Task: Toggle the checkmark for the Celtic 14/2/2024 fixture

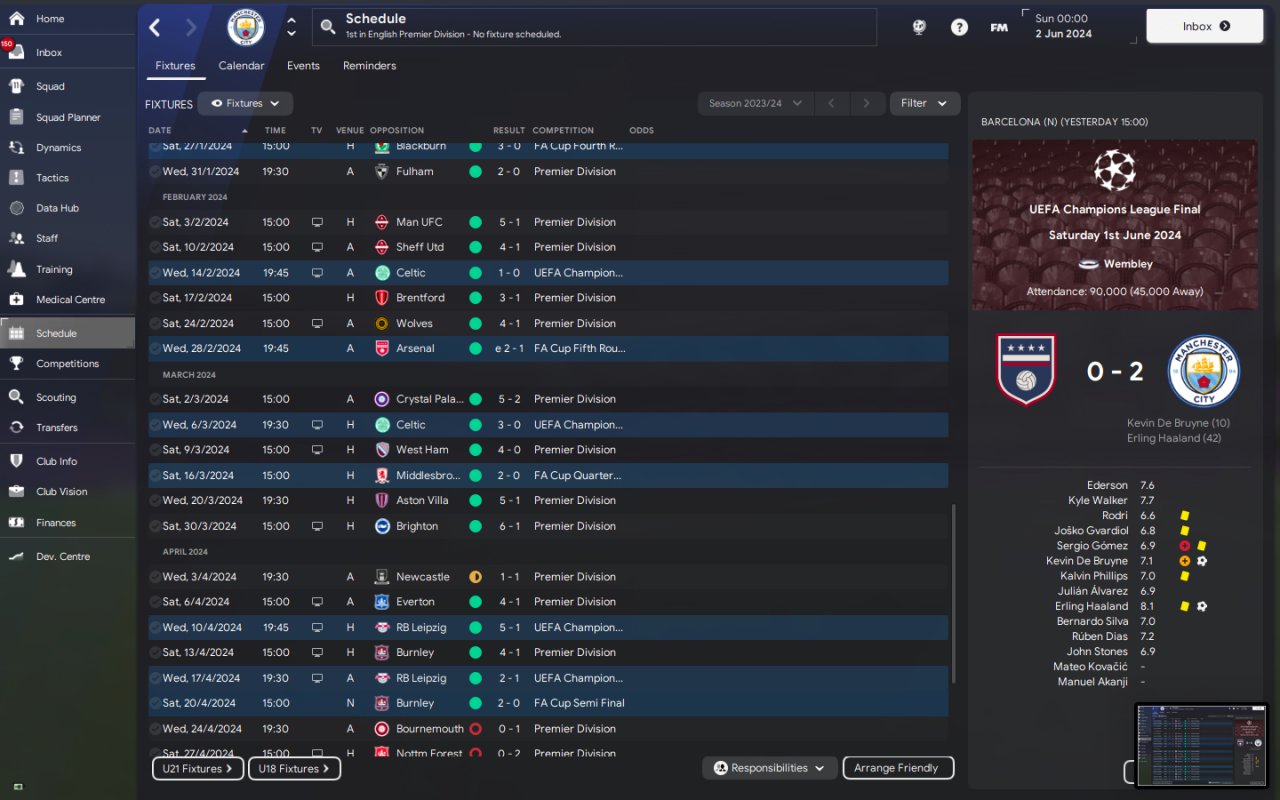Action: tap(155, 273)
